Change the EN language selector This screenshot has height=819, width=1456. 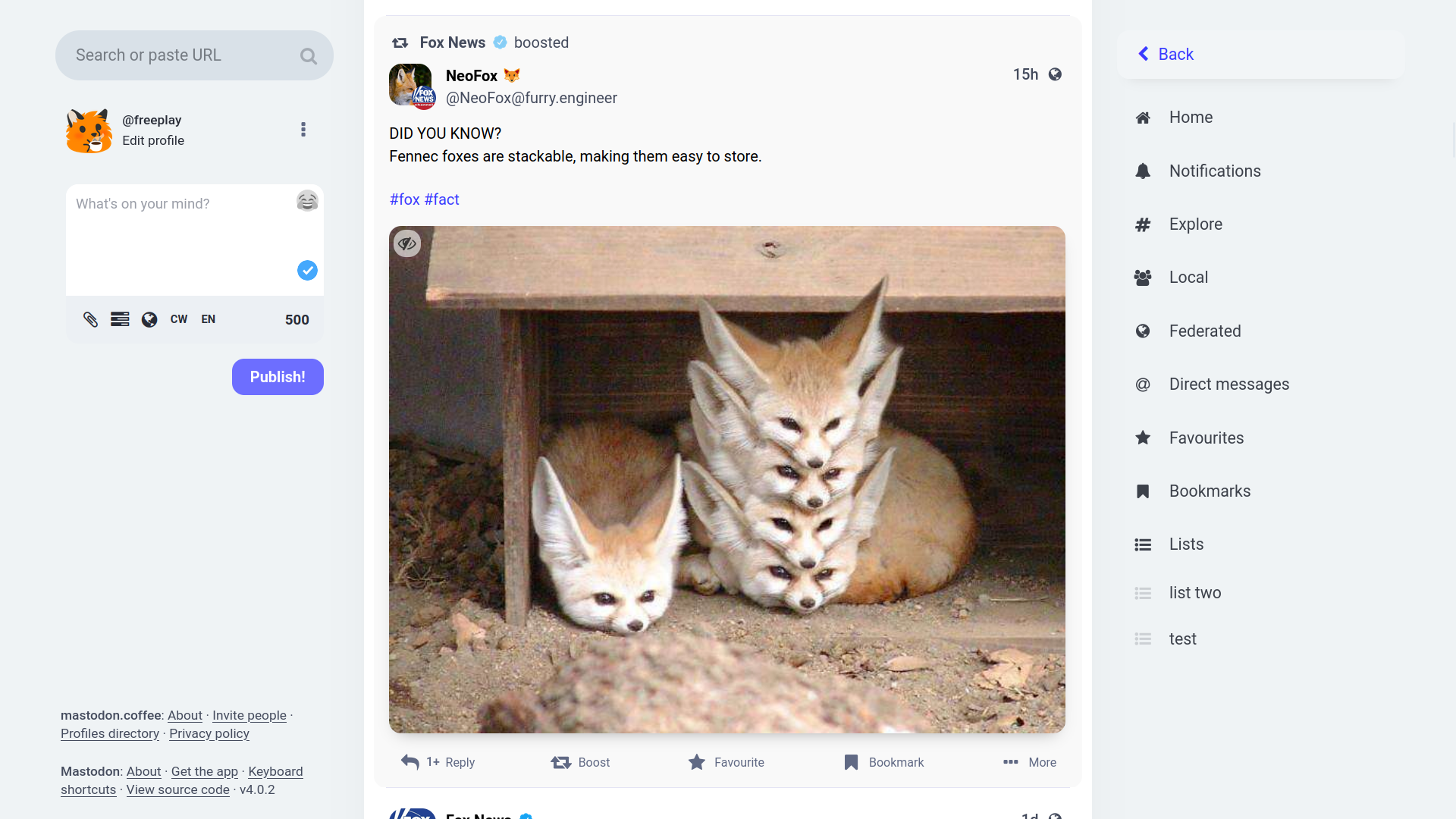[x=209, y=319]
